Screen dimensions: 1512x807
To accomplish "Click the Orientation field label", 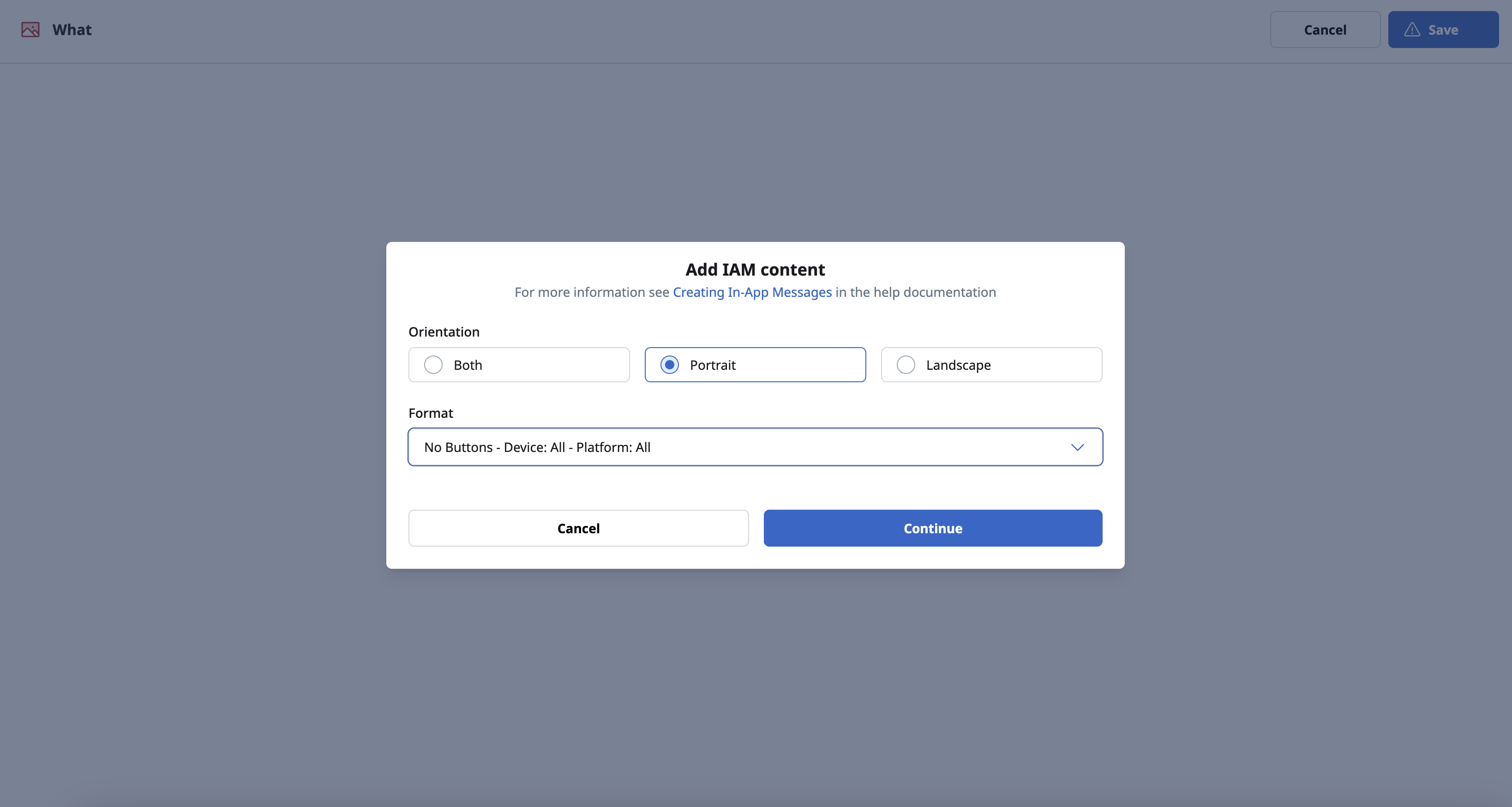I will [444, 332].
